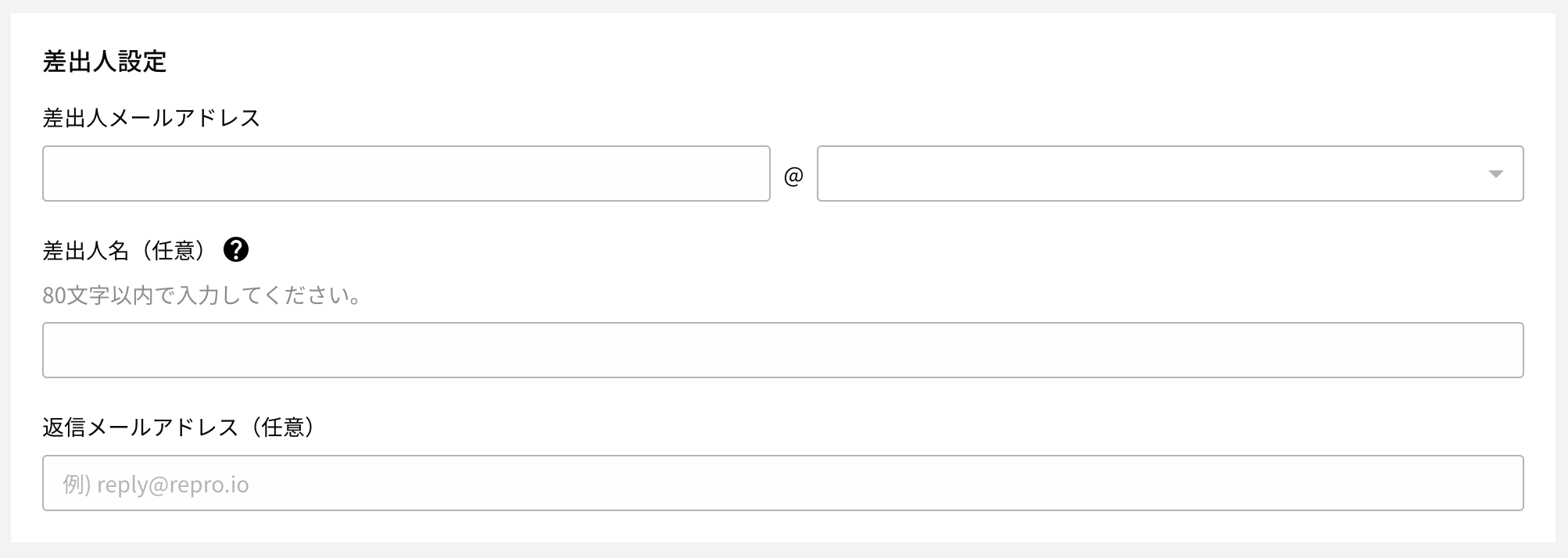
Task: Open the sender email domain select box
Action: coord(1170,173)
